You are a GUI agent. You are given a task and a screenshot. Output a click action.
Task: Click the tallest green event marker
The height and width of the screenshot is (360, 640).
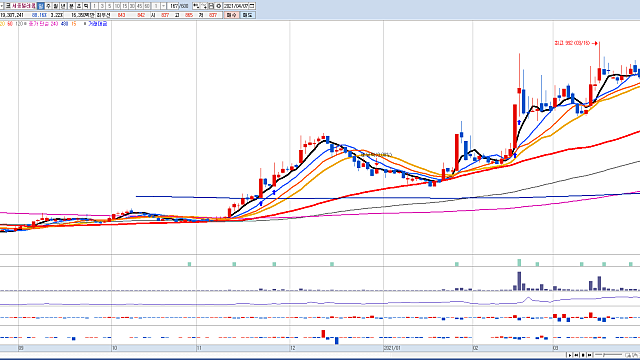[519, 262]
